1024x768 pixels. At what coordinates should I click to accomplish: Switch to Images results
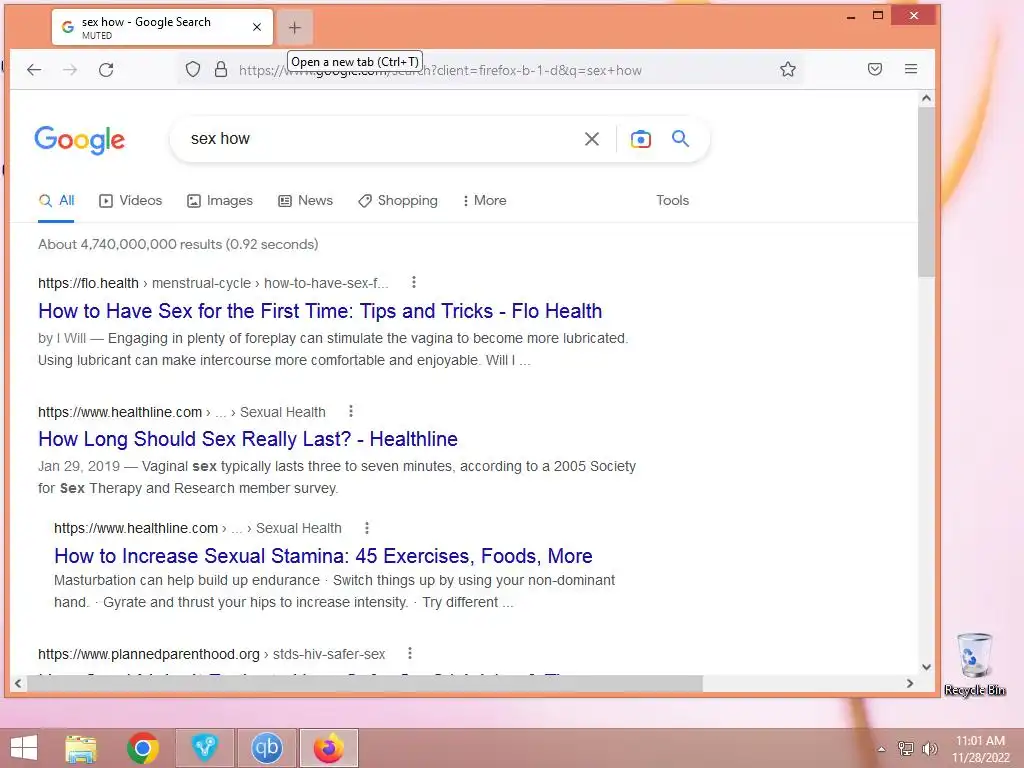pos(220,200)
